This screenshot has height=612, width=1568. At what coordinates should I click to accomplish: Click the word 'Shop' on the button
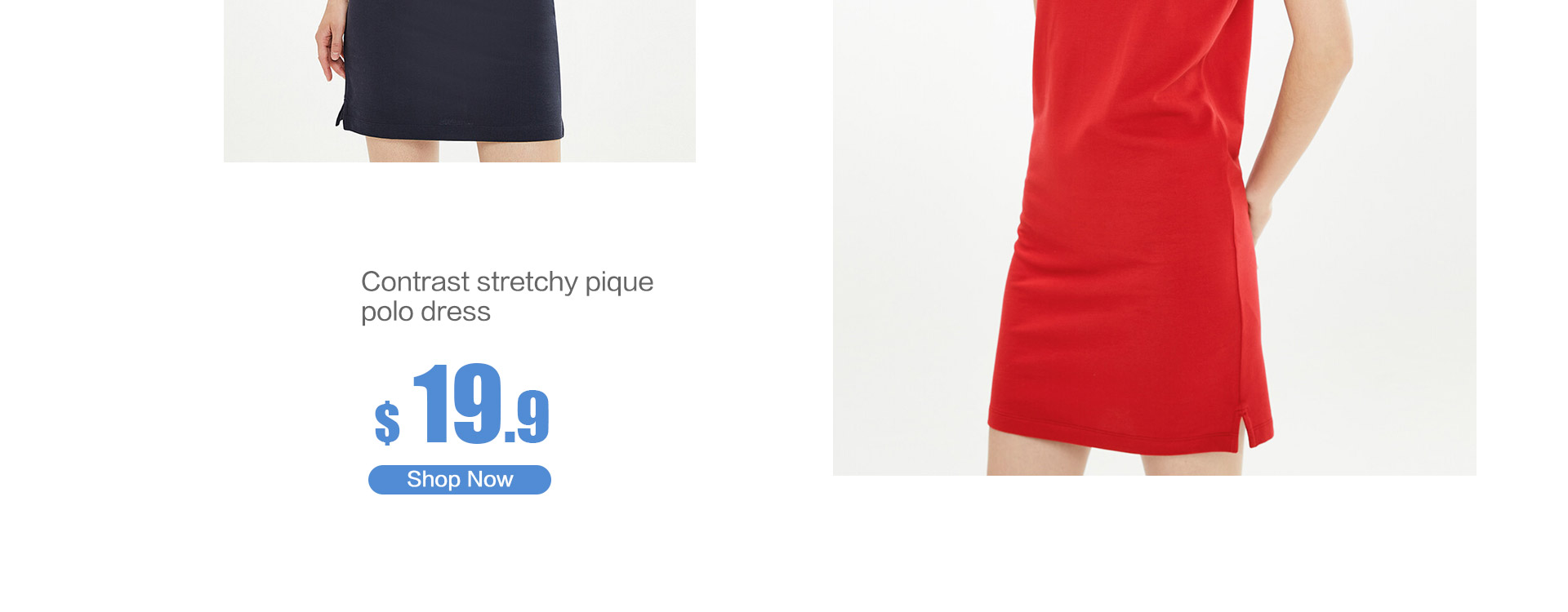click(x=434, y=480)
